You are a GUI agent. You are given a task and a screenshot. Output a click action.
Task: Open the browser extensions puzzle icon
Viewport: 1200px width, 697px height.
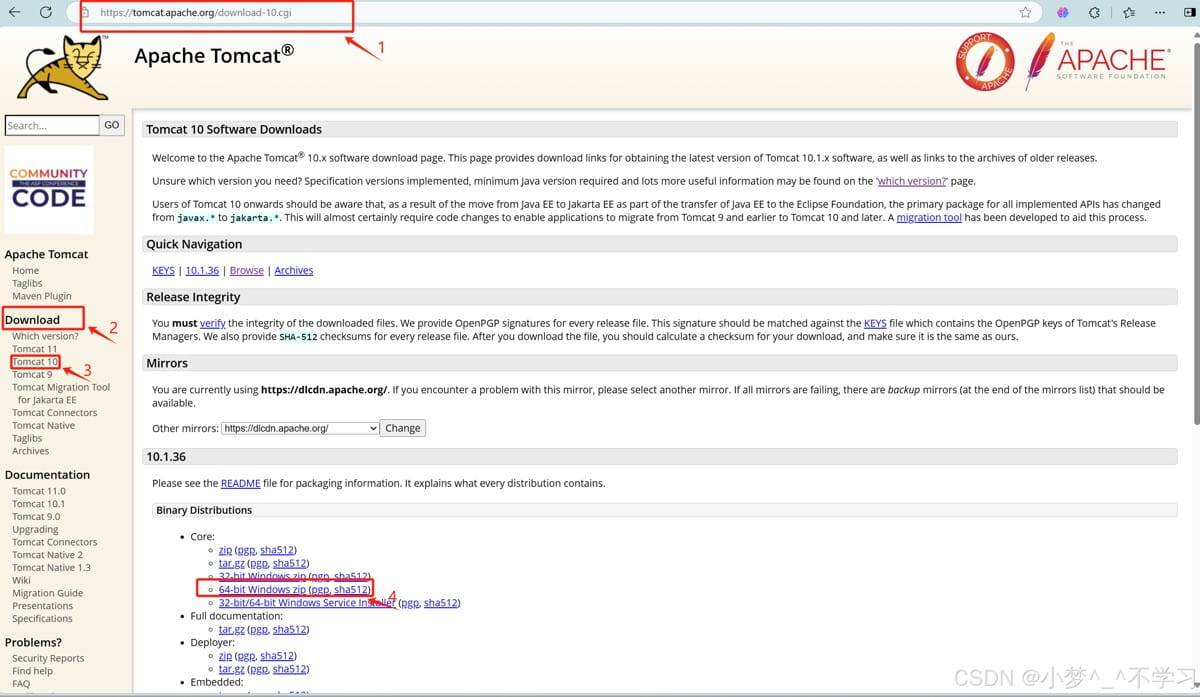(1094, 13)
